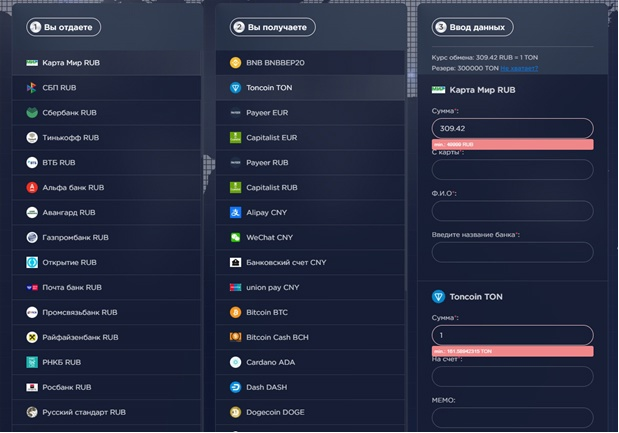This screenshot has width=619, height=433.
Task: Click the Toncoin TON icon in receive list
Action: pos(235,88)
